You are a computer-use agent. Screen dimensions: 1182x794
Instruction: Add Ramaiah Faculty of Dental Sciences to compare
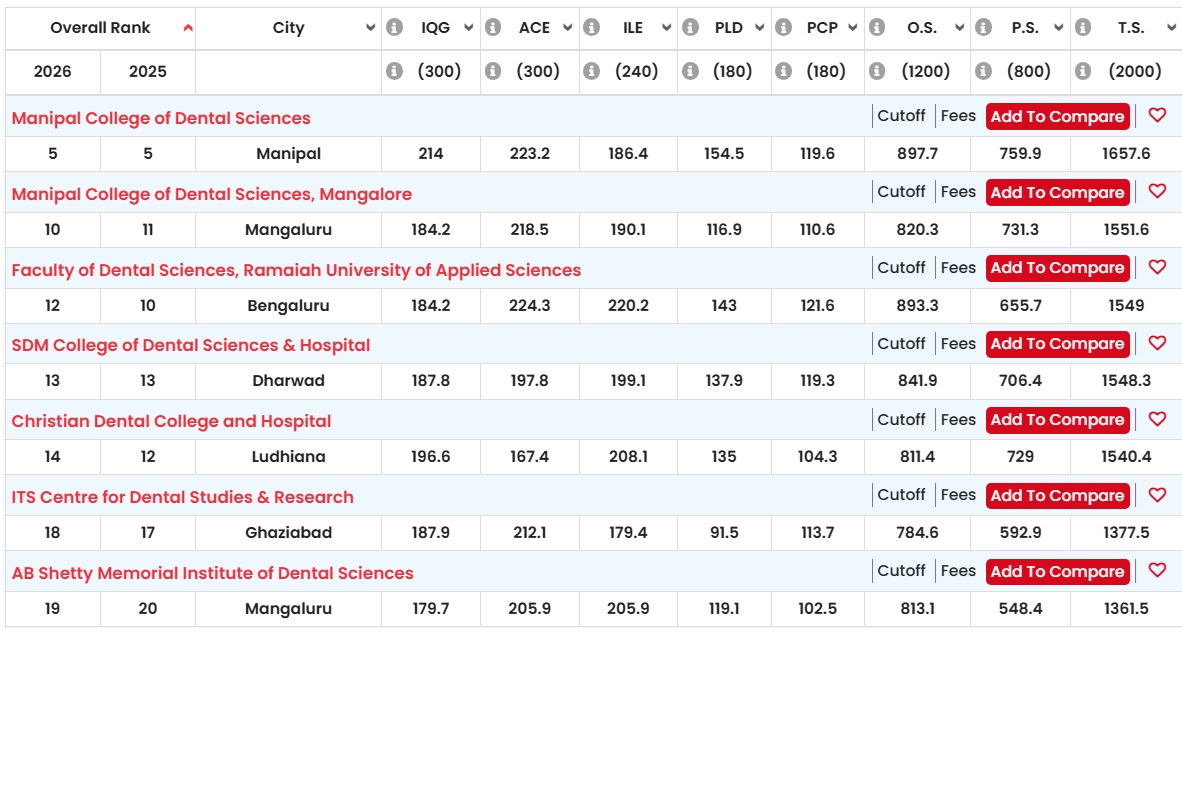(1058, 268)
